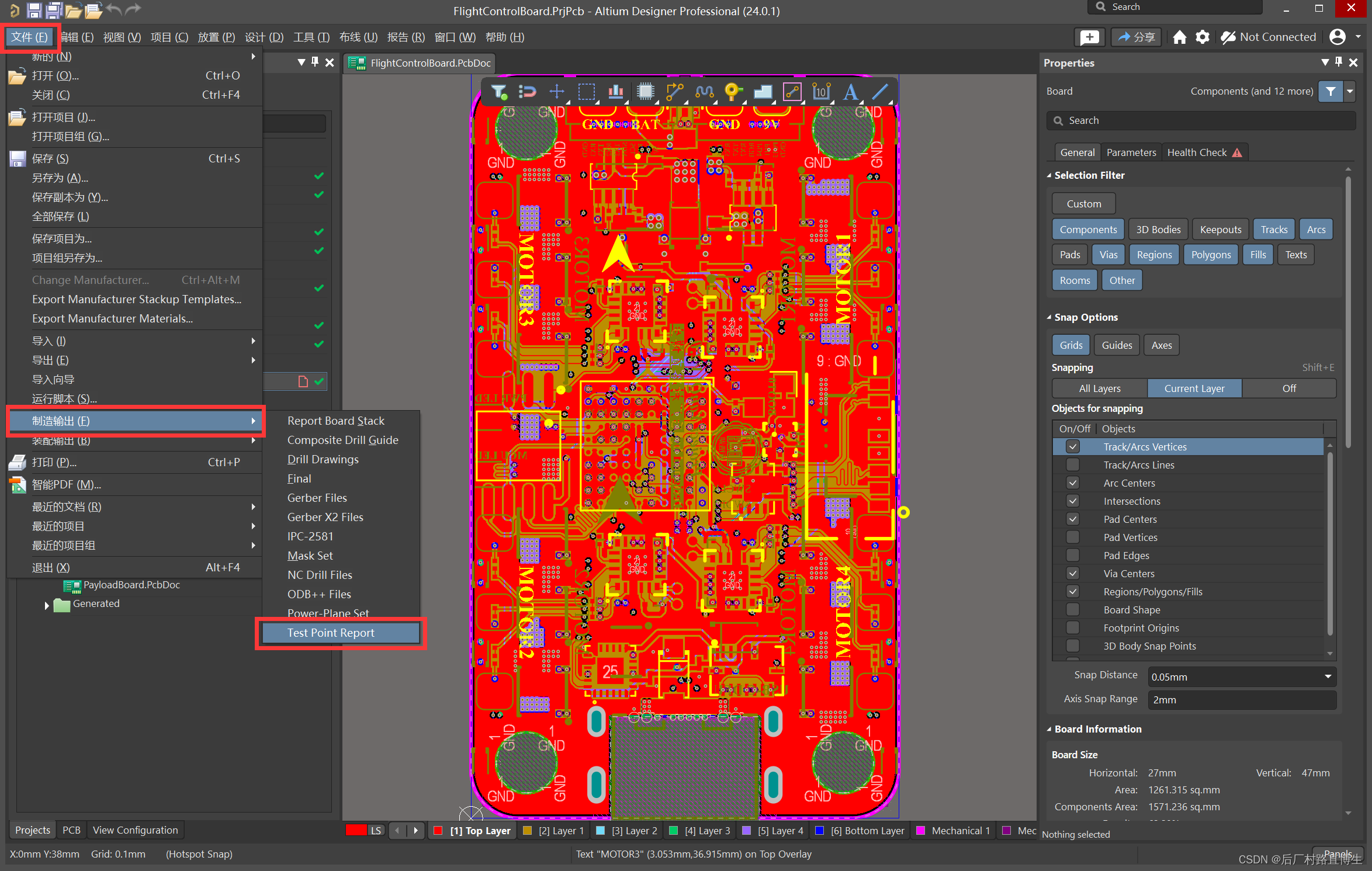Select the dashed rectangle selection tool
This screenshot has height=871, width=1372.
[587, 92]
